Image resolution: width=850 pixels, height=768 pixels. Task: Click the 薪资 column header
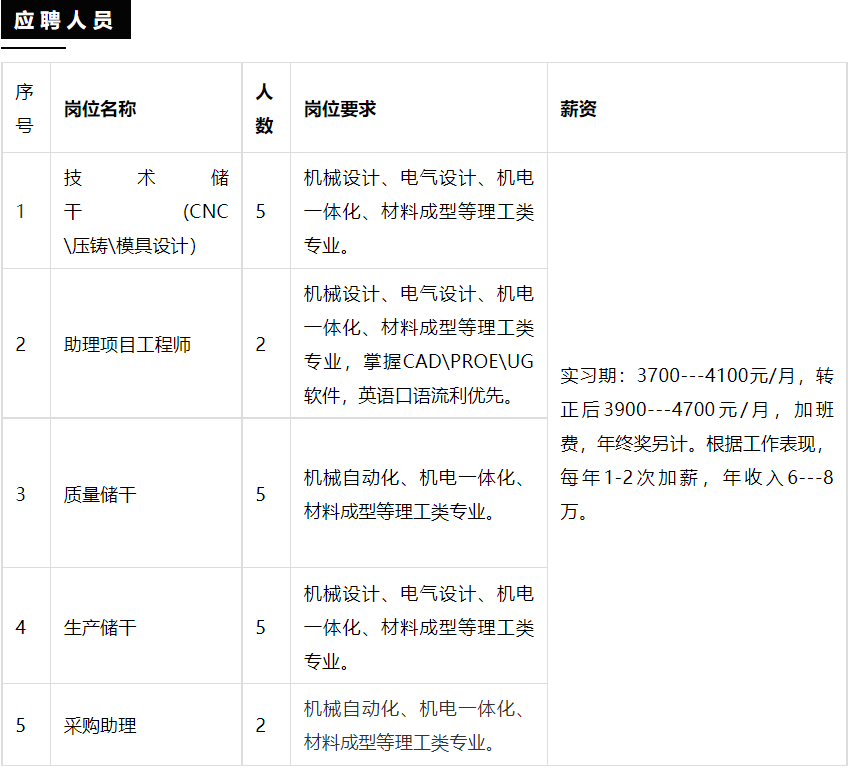pyautogui.click(x=578, y=109)
